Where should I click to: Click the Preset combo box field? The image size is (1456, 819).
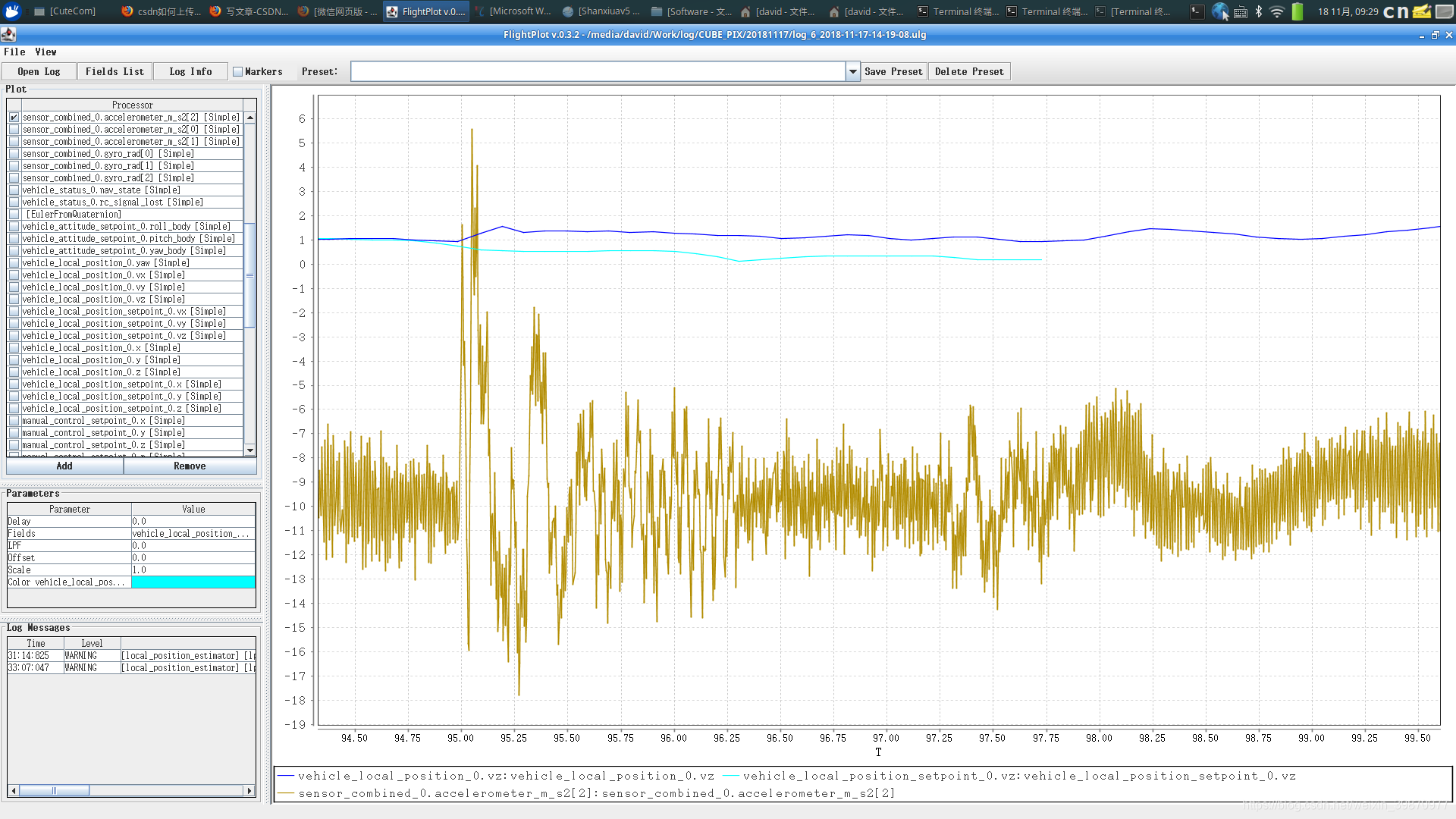(x=598, y=72)
